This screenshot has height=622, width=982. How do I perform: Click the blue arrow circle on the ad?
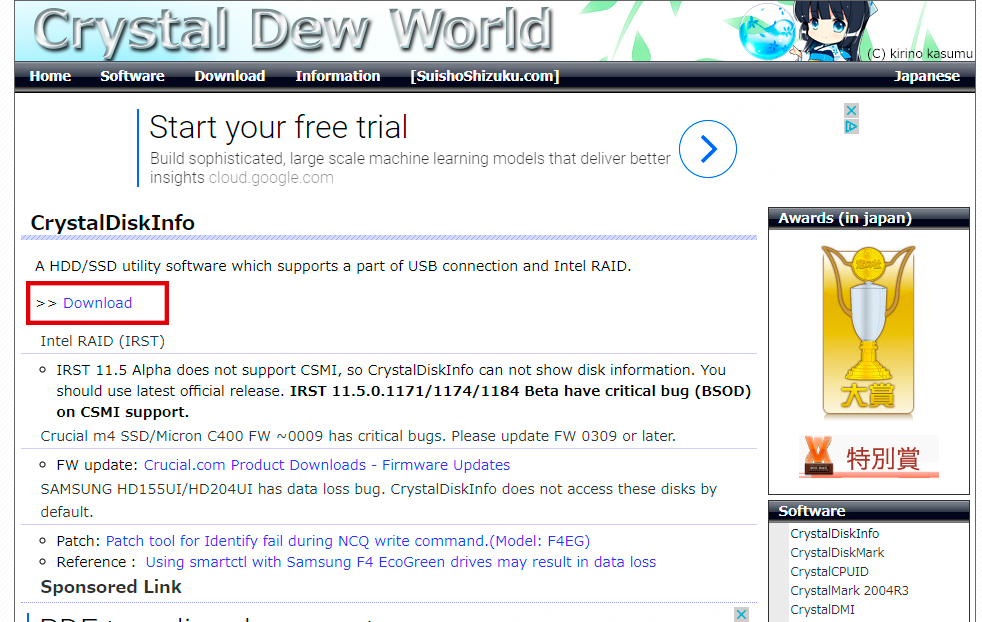point(708,149)
